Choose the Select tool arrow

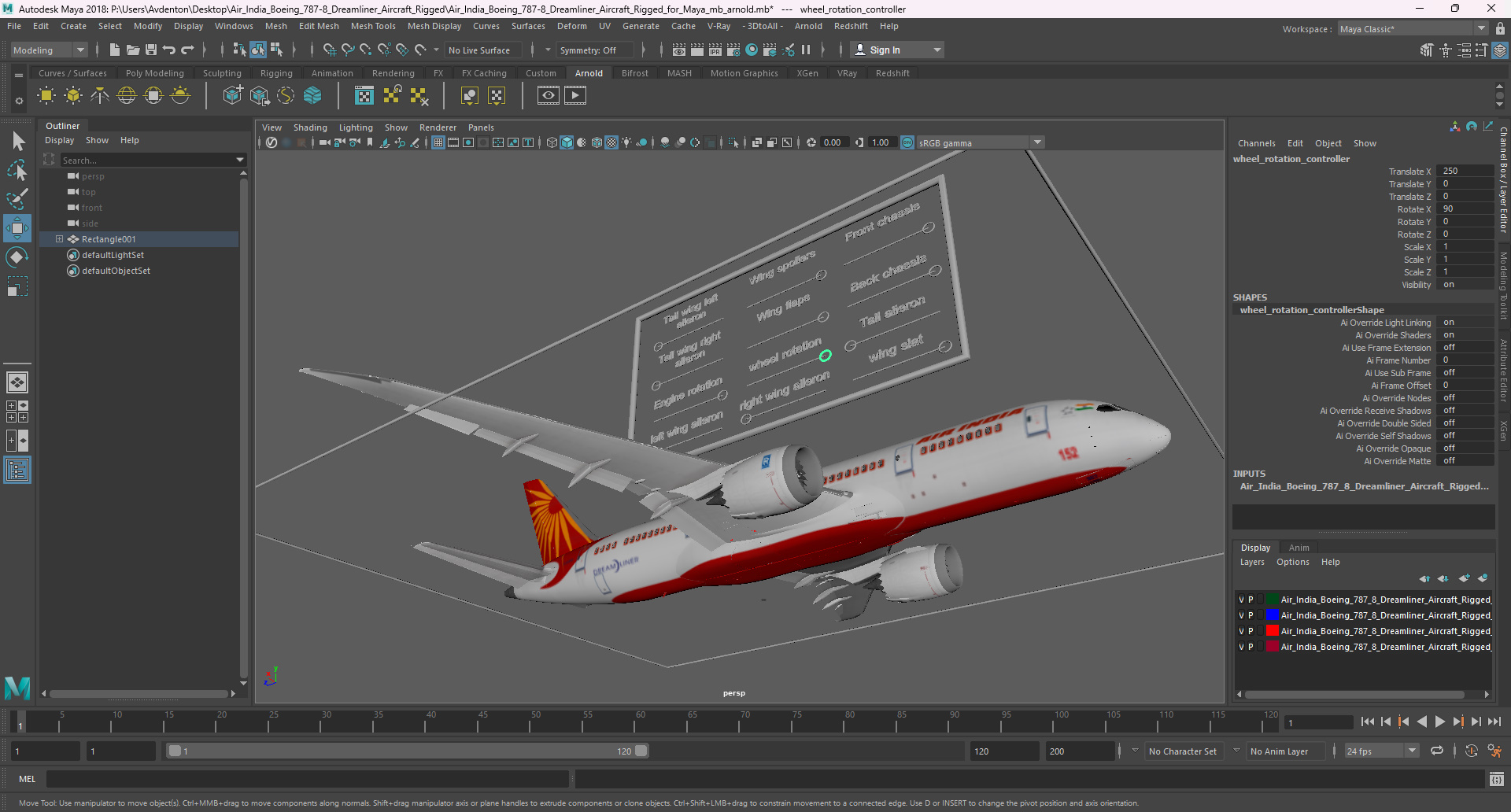(x=17, y=142)
